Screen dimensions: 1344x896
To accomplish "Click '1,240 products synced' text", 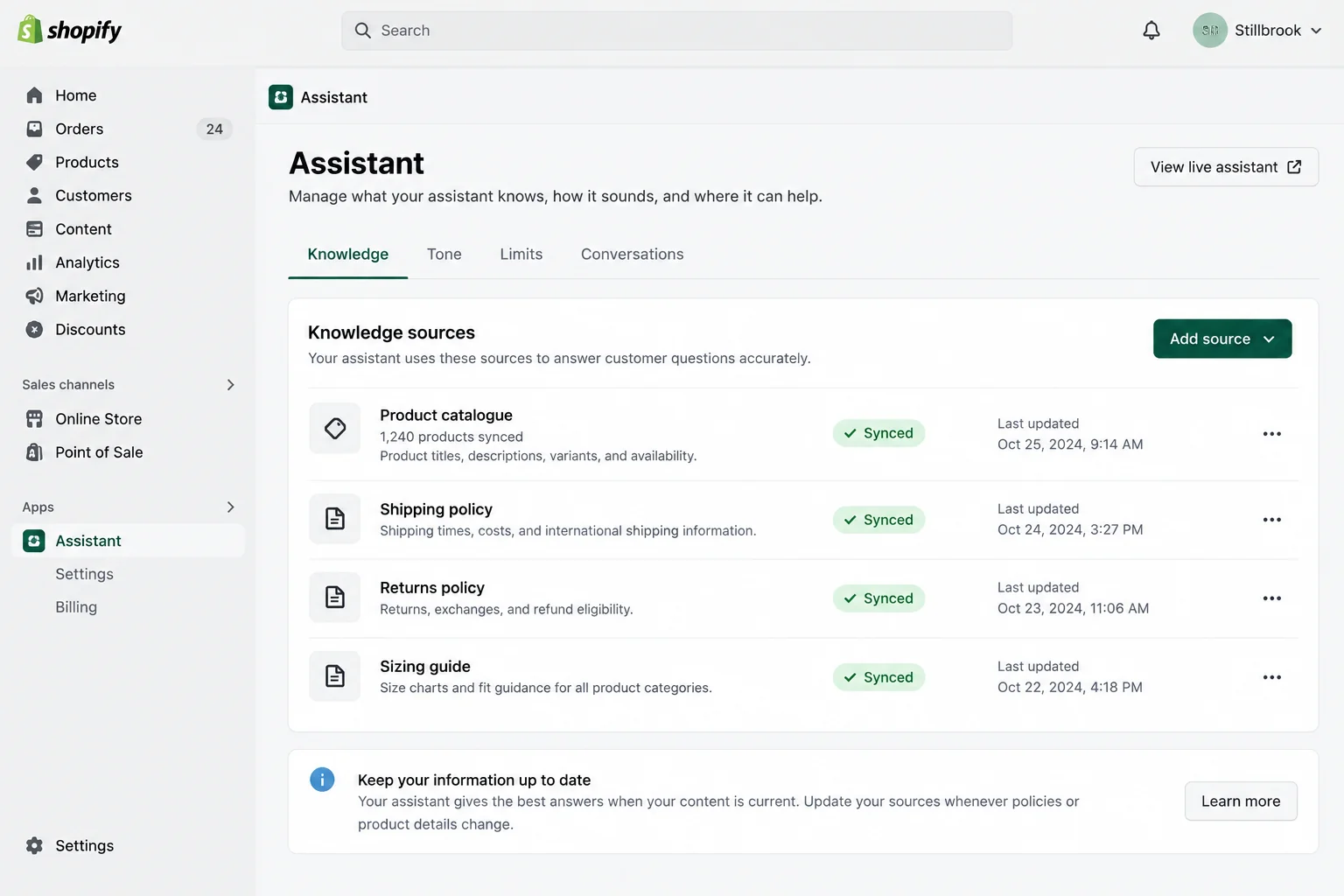I will [x=451, y=437].
